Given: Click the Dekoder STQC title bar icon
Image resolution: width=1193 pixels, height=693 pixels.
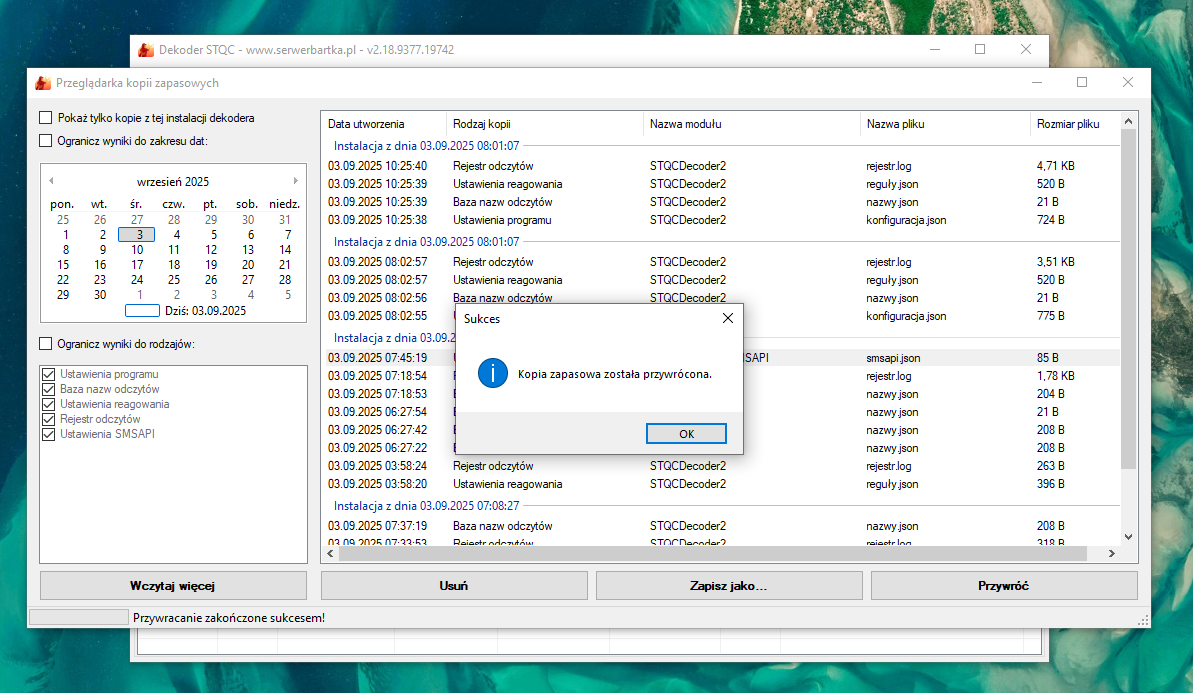Looking at the screenshot, I should click(146, 49).
